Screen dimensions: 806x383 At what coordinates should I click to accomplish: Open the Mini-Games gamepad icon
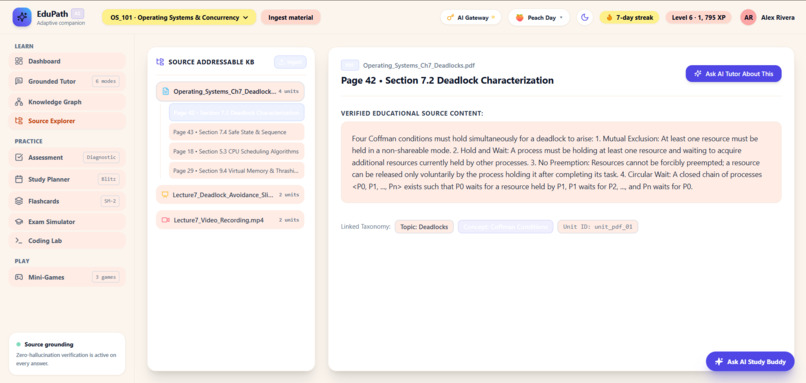[19, 277]
